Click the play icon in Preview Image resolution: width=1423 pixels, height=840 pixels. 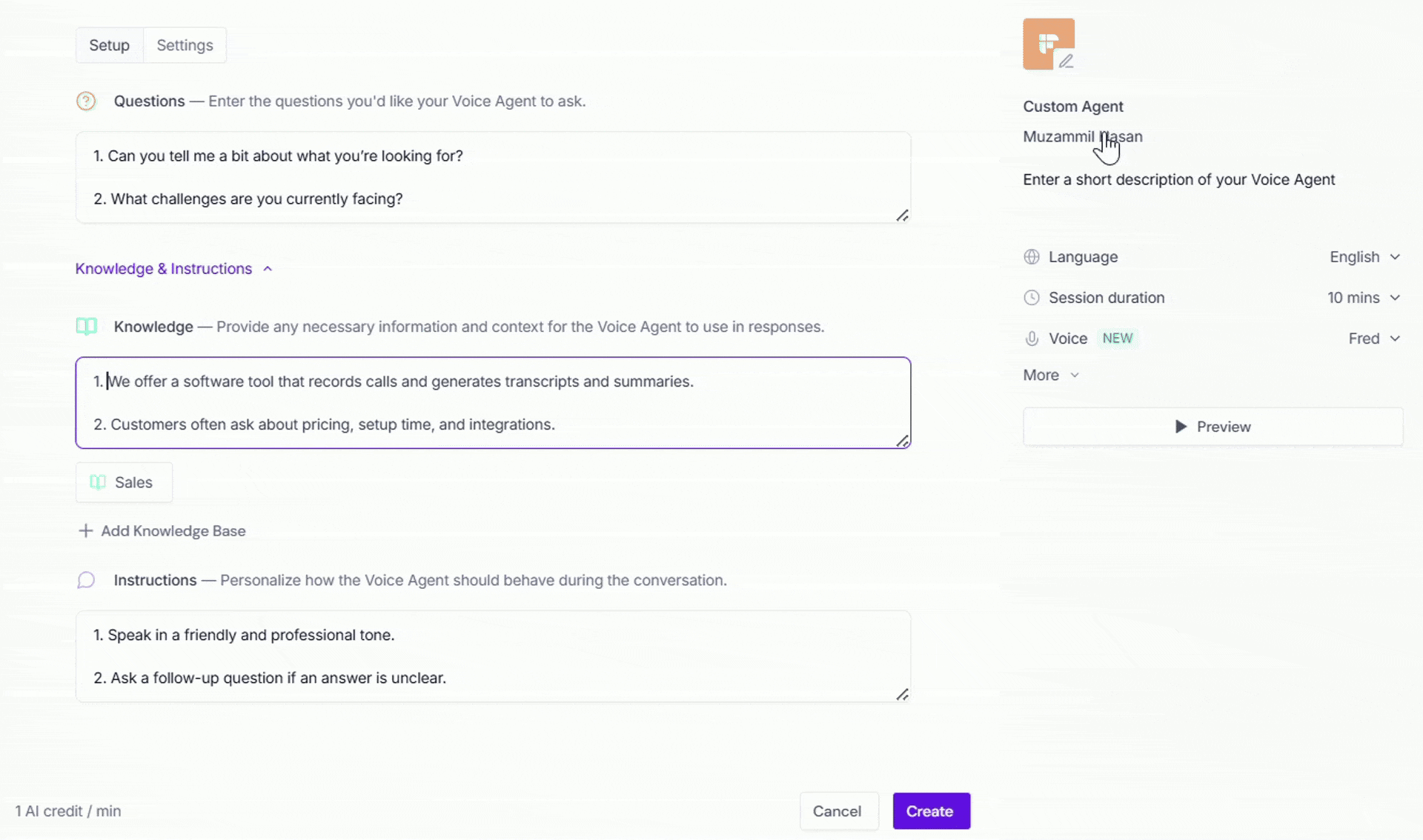coord(1181,427)
